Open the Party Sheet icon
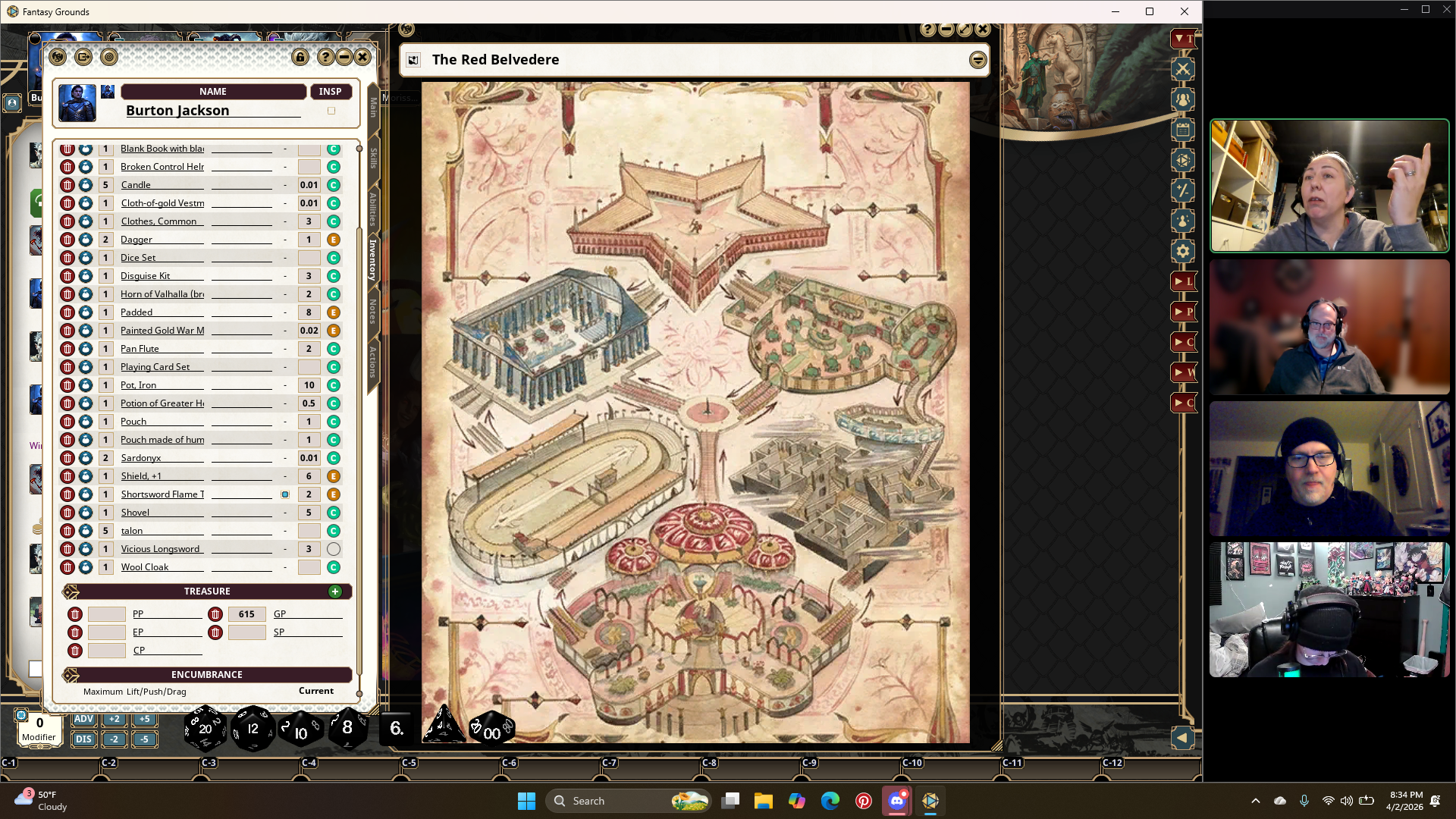This screenshot has height=819, width=1456. click(x=1183, y=100)
